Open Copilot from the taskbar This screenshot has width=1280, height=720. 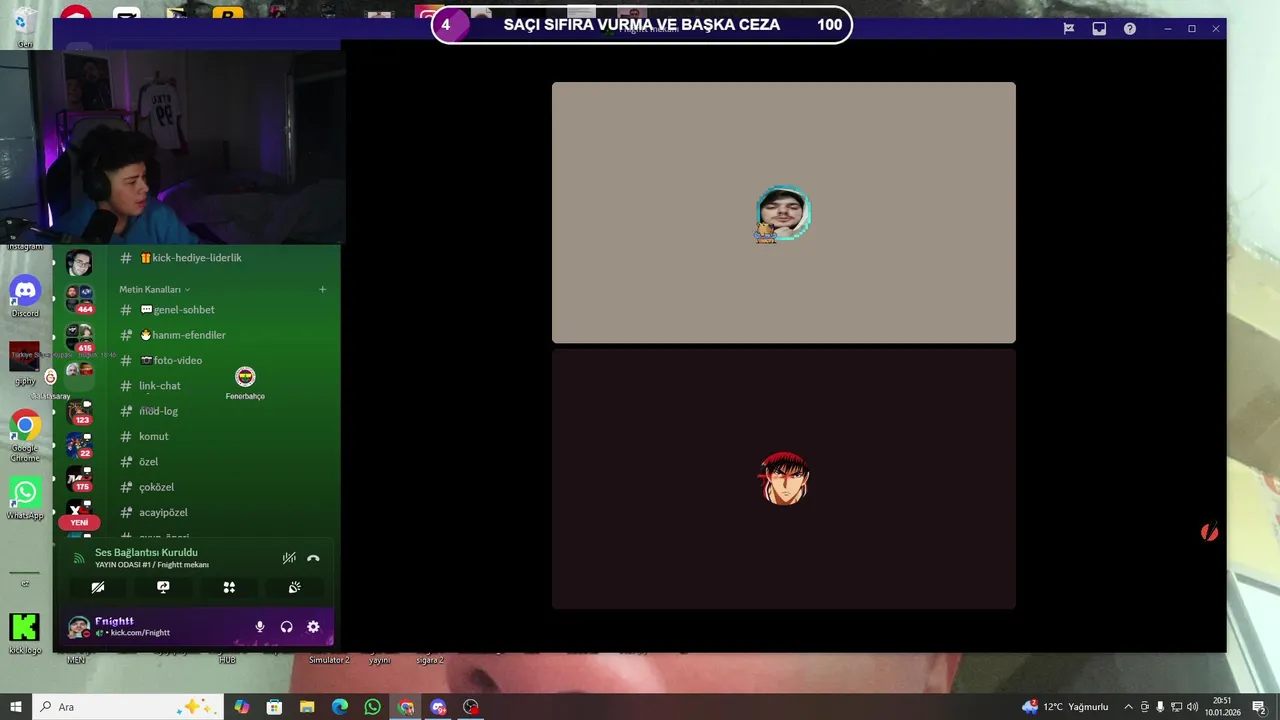241,707
